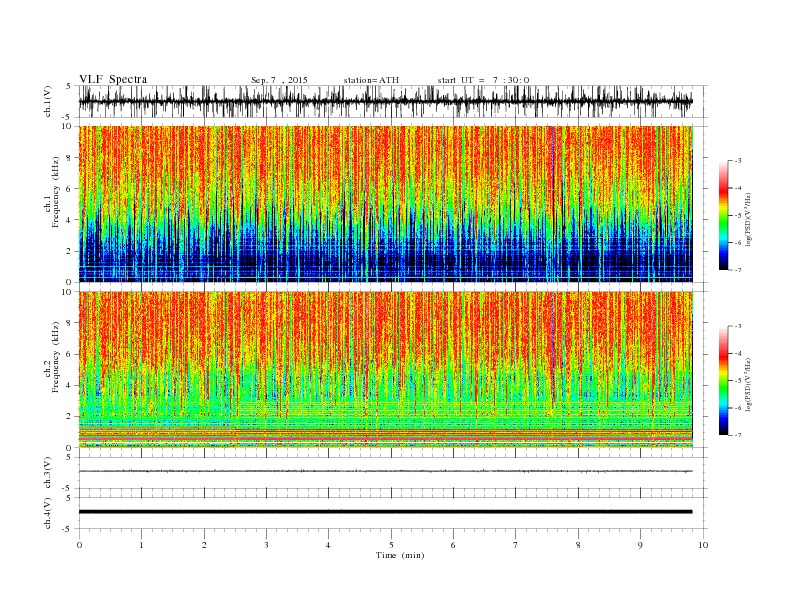Click the time axis tick label "5"
Screen dimensions: 792x612
pyautogui.click(x=391, y=545)
